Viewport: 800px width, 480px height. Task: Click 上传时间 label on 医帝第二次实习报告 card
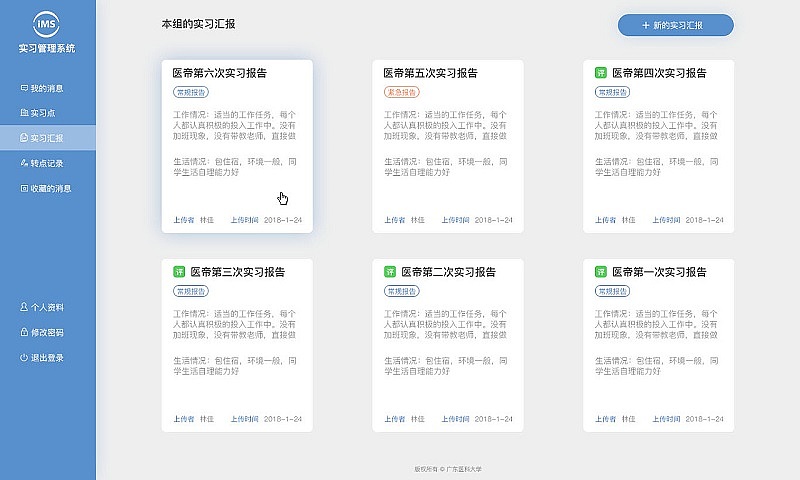coord(456,419)
